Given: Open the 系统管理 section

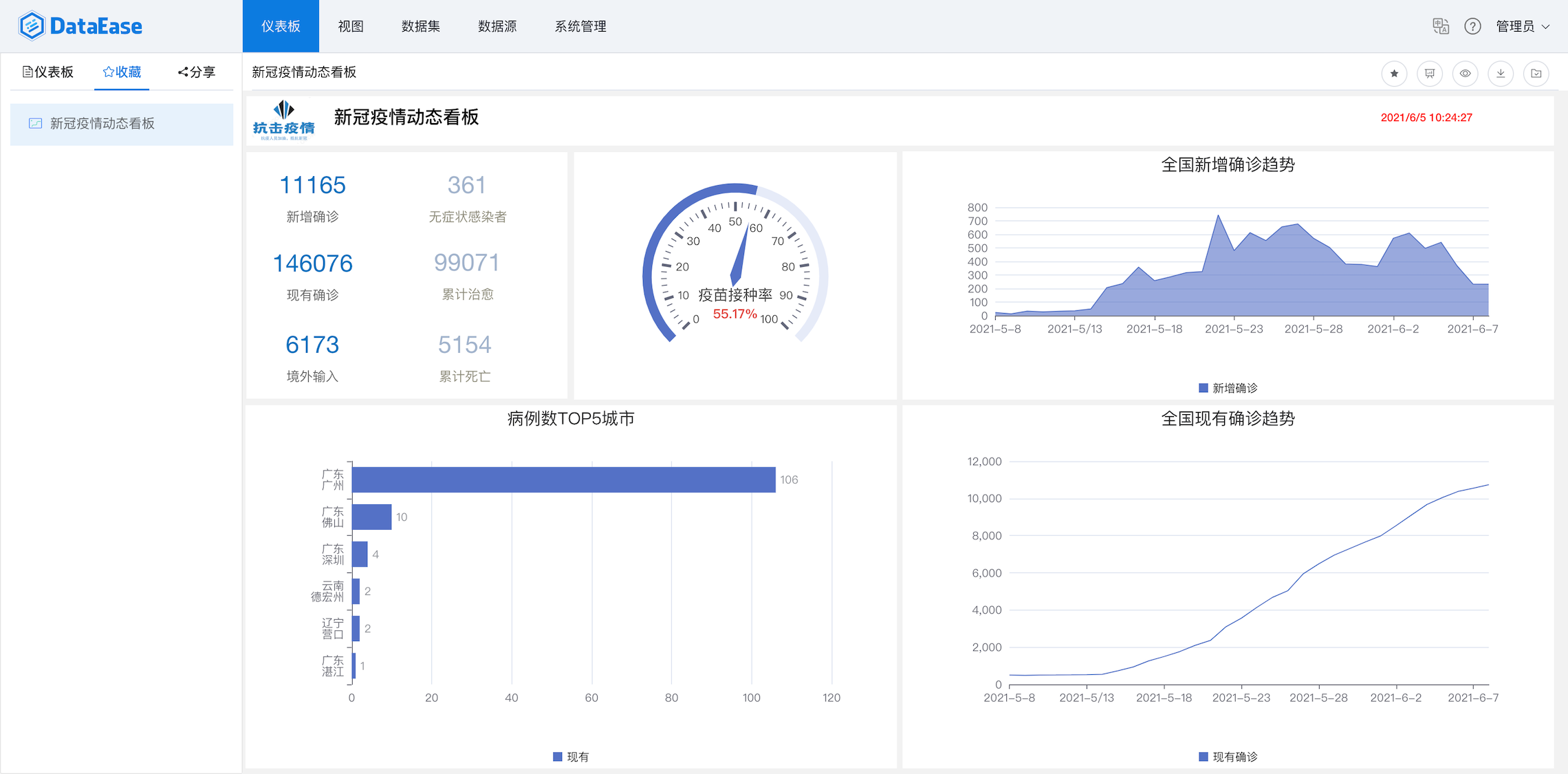Looking at the screenshot, I should [x=580, y=26].
